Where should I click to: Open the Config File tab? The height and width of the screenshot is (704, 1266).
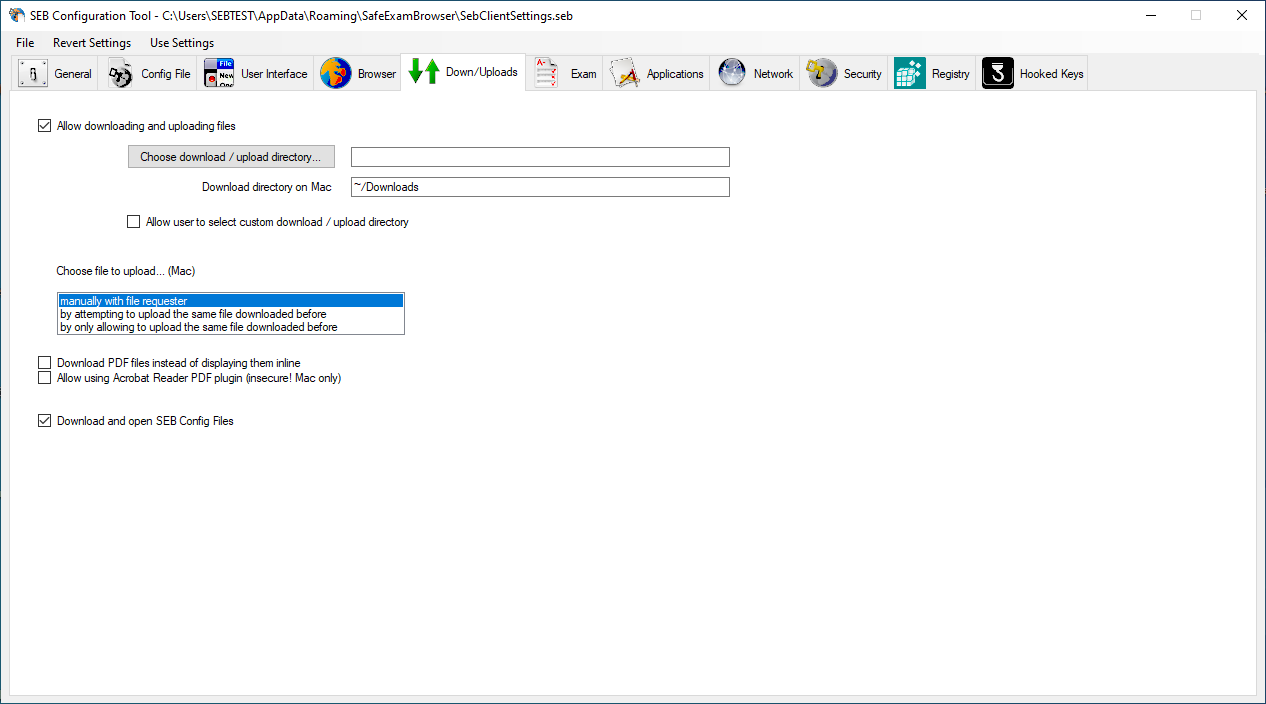[148, 74]
